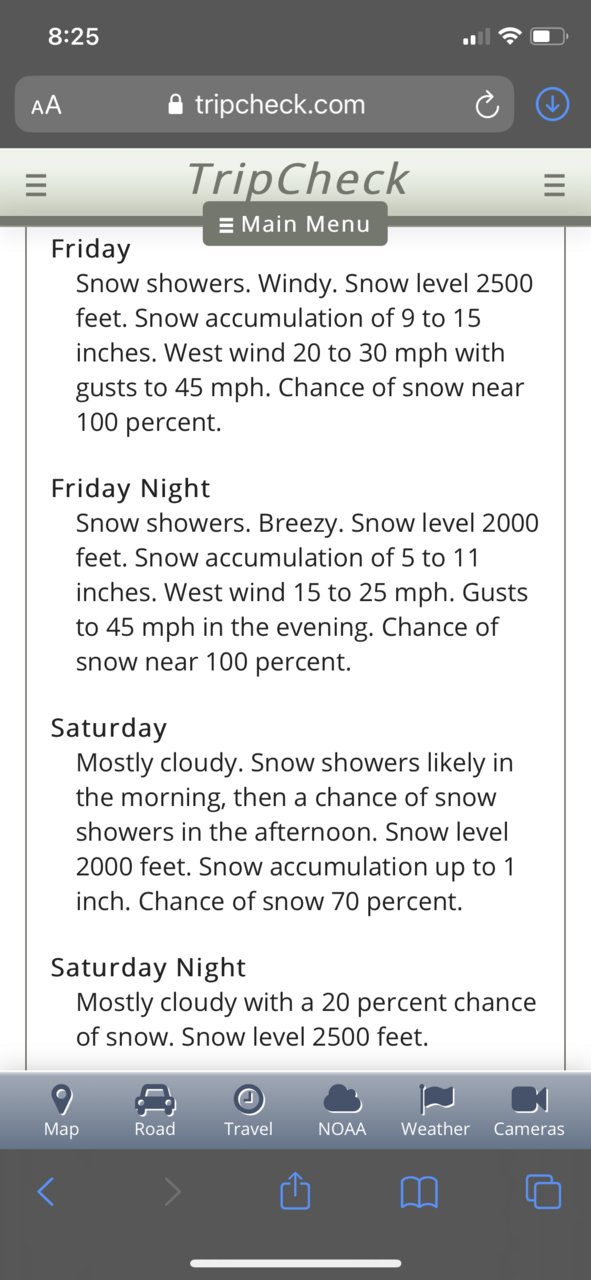The height and width of the screenshot is (1280, 591).
Task: Tap the tripcheck.com address field
Action: (265, 104)
